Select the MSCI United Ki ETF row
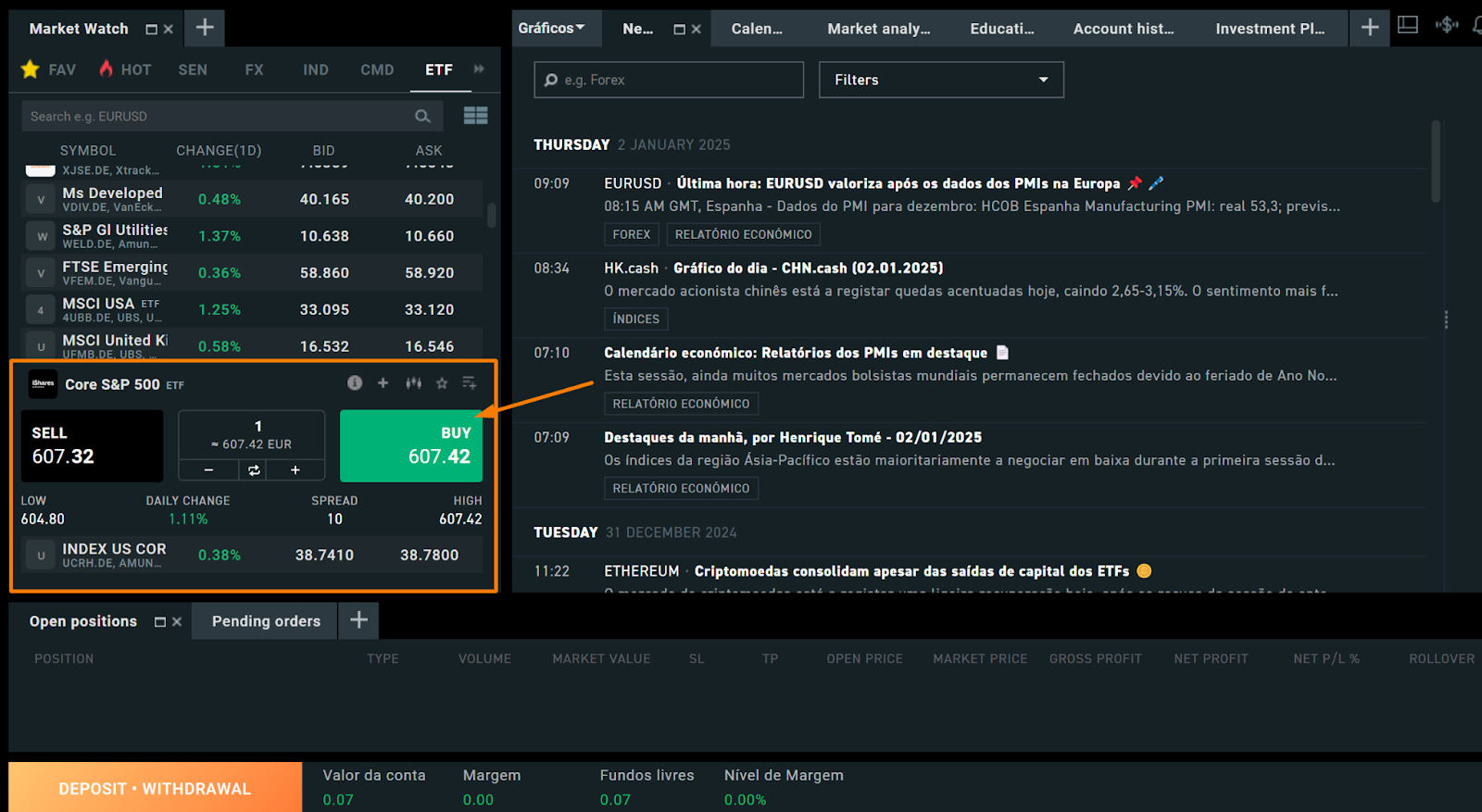1482x812 pixels. pos(252,344)
